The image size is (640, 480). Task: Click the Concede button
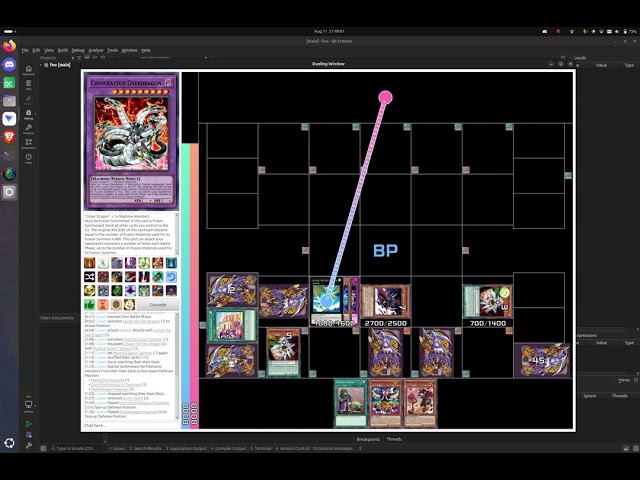(158, 304)
